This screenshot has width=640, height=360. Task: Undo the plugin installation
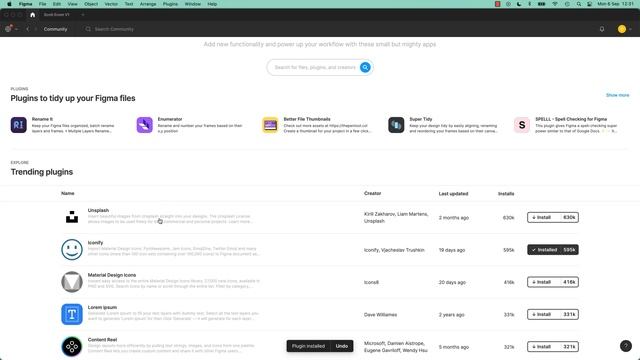click(x=342, y=346)
